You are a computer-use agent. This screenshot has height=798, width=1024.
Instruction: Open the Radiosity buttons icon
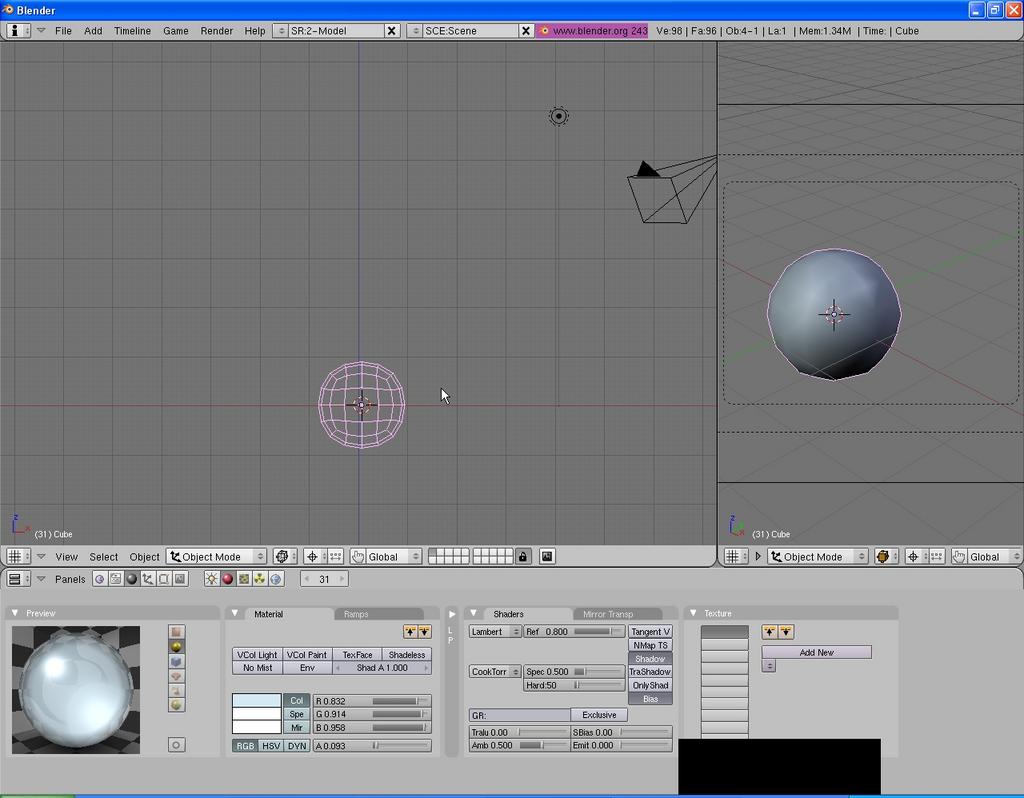(260, 579)
